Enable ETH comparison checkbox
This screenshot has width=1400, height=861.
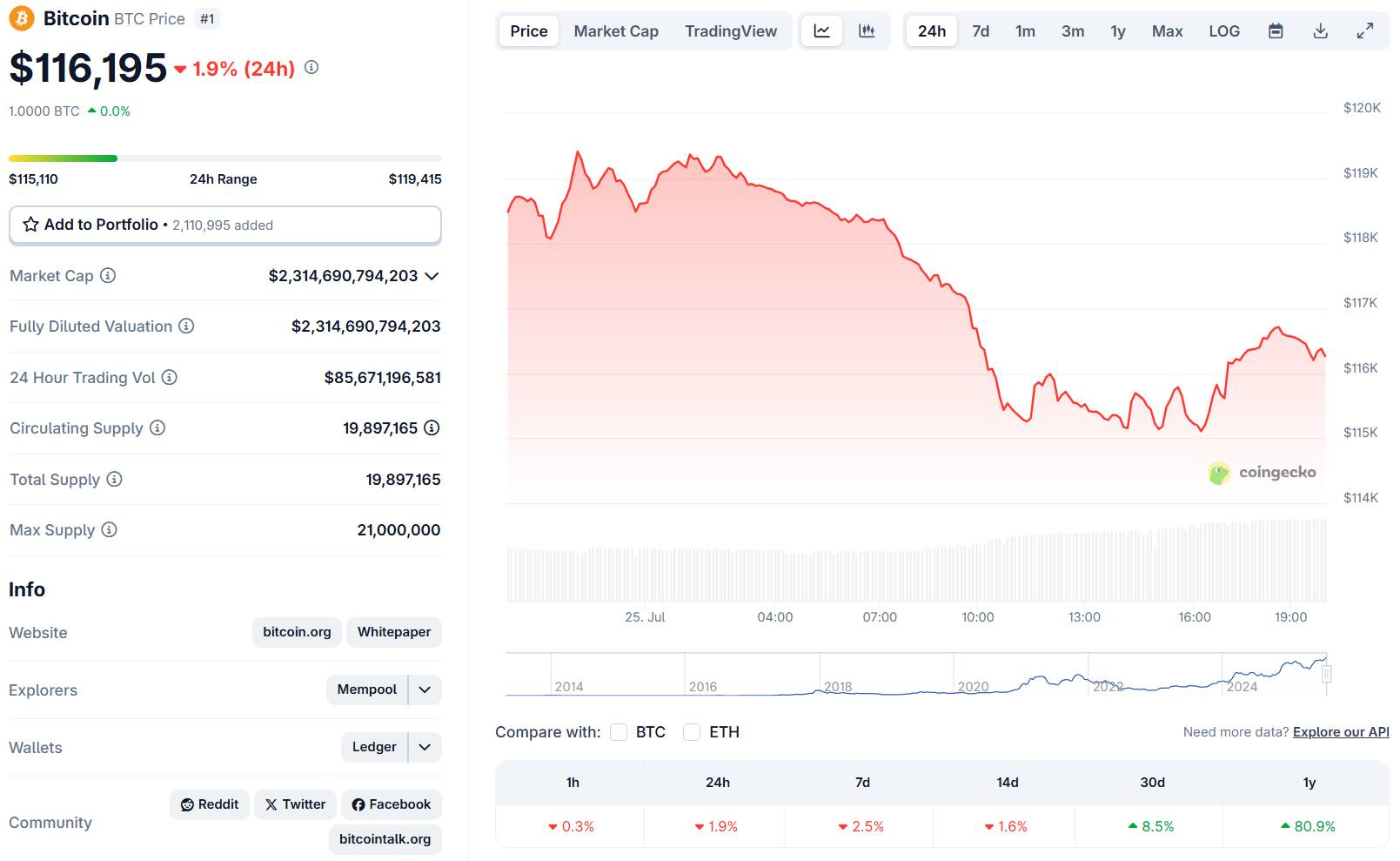692,732
